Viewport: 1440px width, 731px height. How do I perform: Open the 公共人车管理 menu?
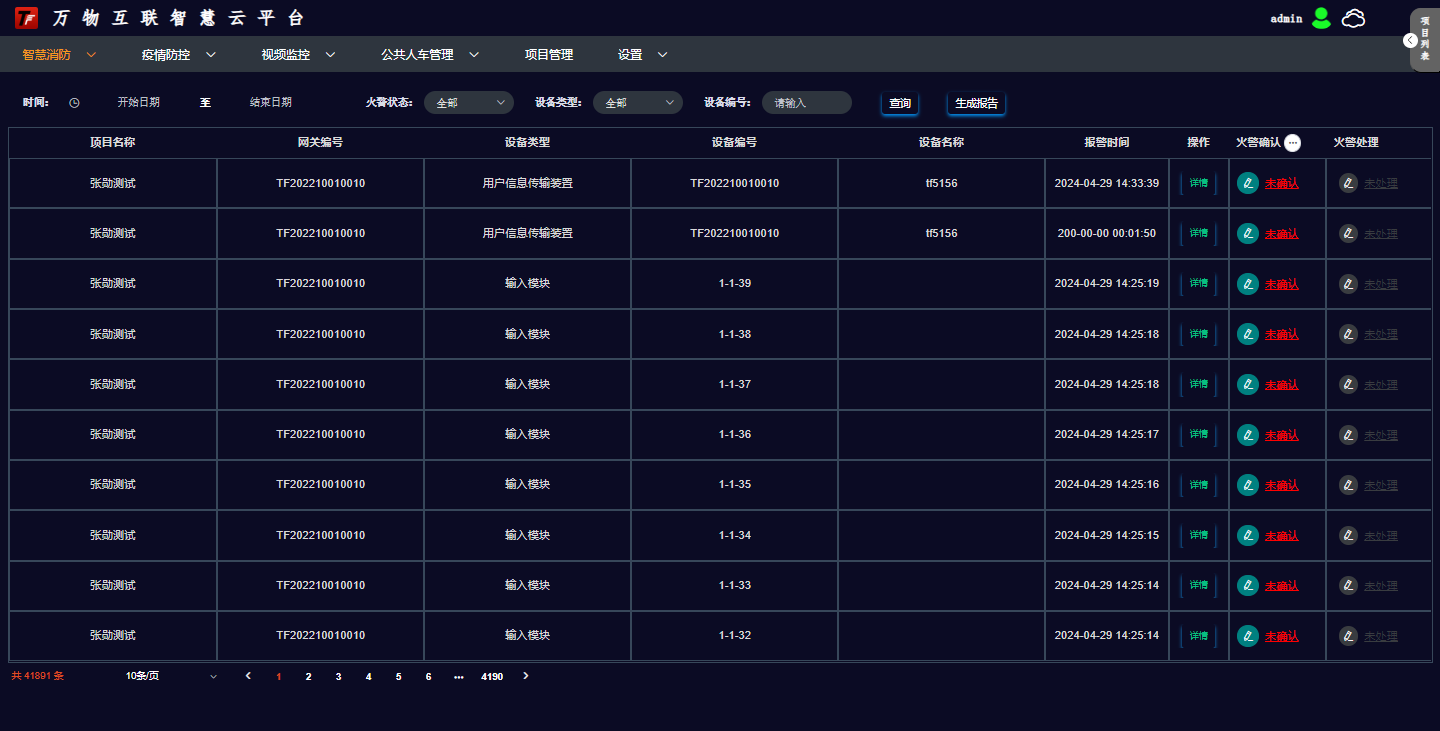pyautogui.click(x=418, y=55)
